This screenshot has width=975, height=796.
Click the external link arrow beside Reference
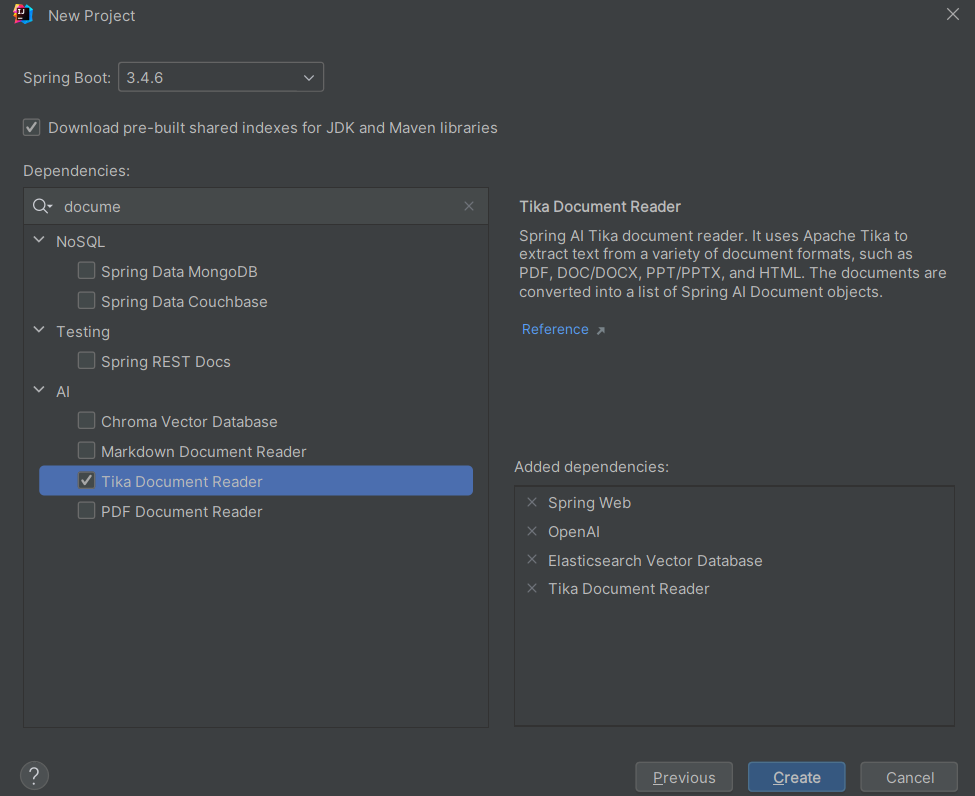[601, 330]
